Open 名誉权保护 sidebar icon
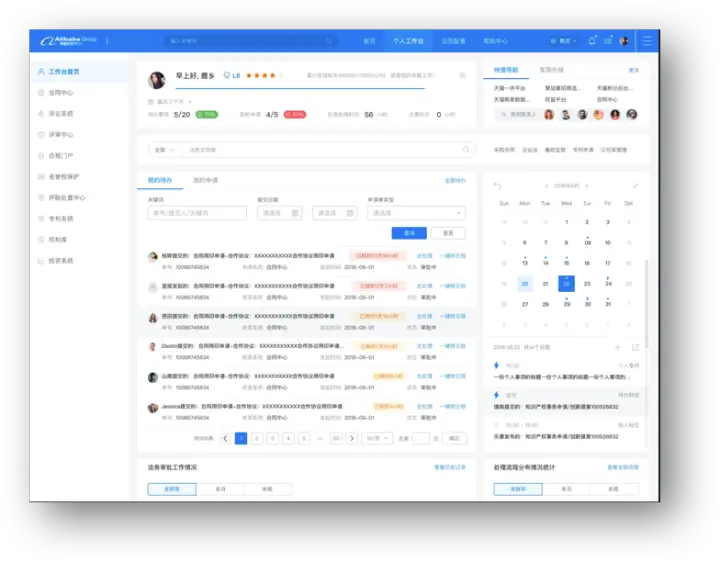 point(41,177)
